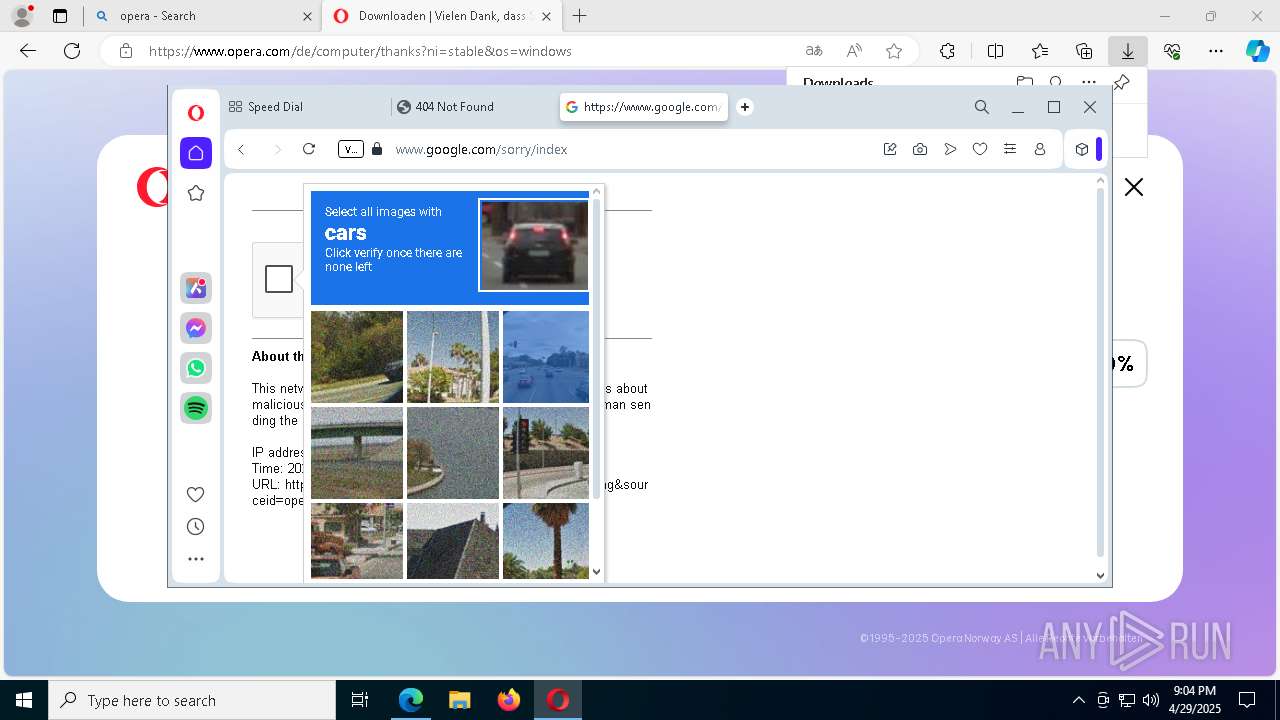Switch to 'opera - Search' Edge tab

click(203, 16)
